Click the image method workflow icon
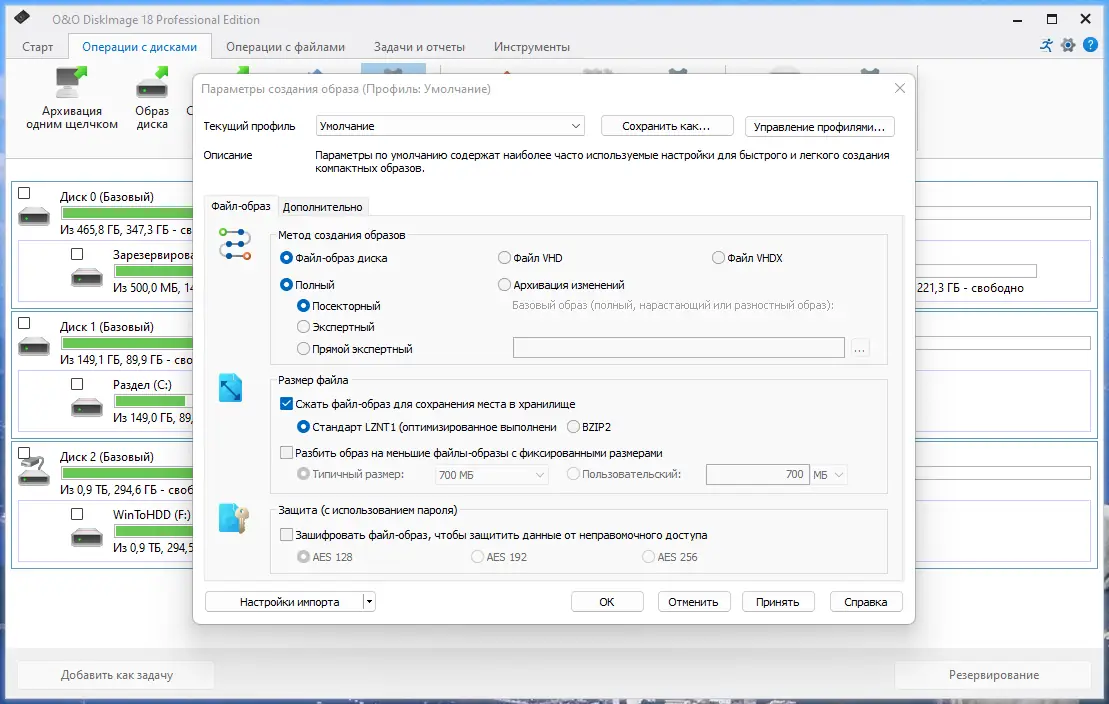 point(235,244)
